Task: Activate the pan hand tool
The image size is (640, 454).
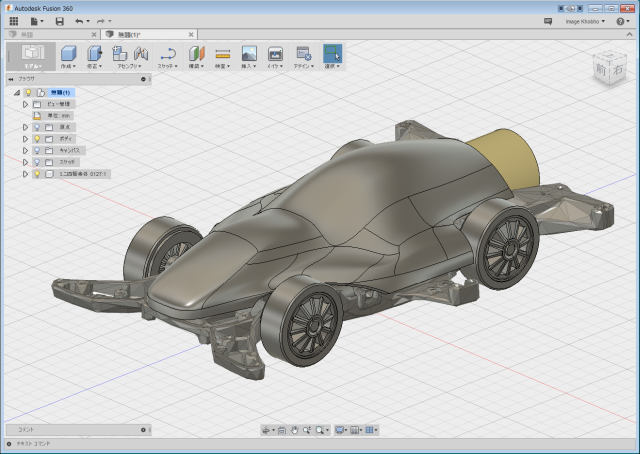Action: click(x=294, y=430)
